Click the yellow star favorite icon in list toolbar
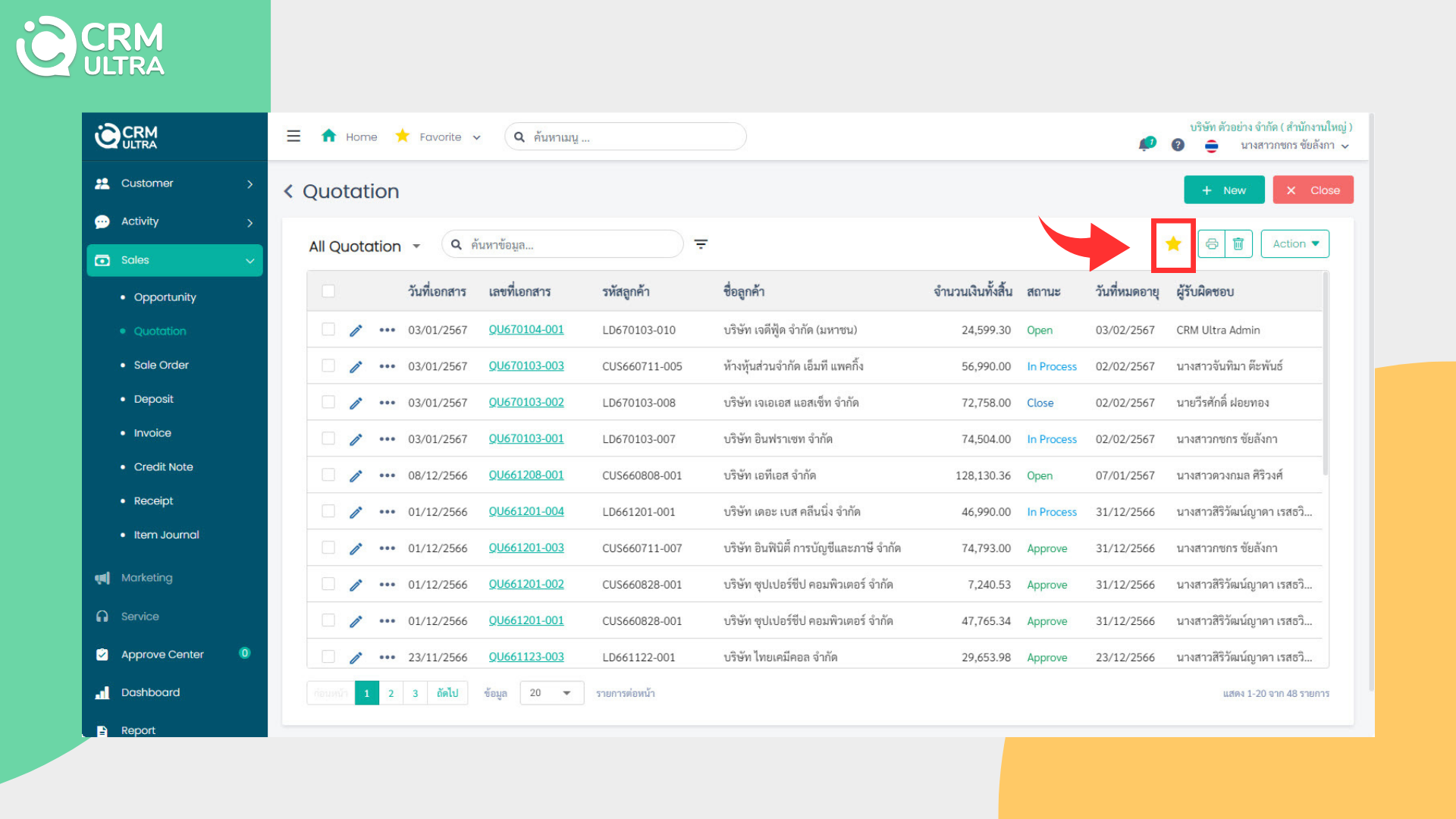Image resolution: width=1456 pixels, height=819 pixels. (x=1173, y=244)
